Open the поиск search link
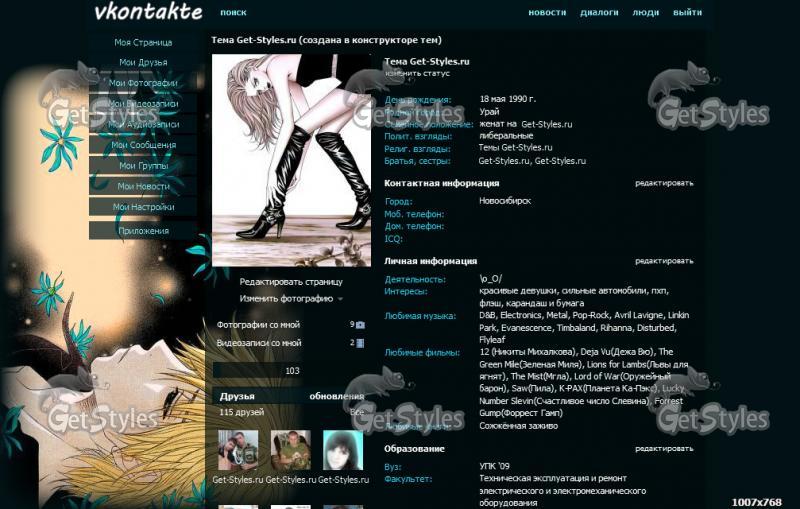Image resolution: width=800 pixels, height=509 pixels. [233, 12]
